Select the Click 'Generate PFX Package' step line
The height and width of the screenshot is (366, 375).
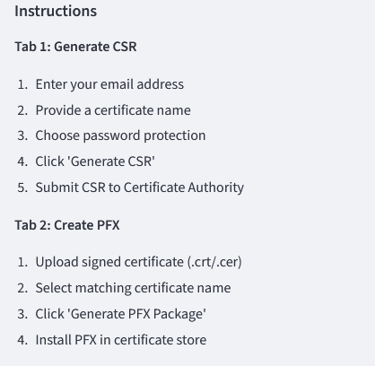[121, 314]
